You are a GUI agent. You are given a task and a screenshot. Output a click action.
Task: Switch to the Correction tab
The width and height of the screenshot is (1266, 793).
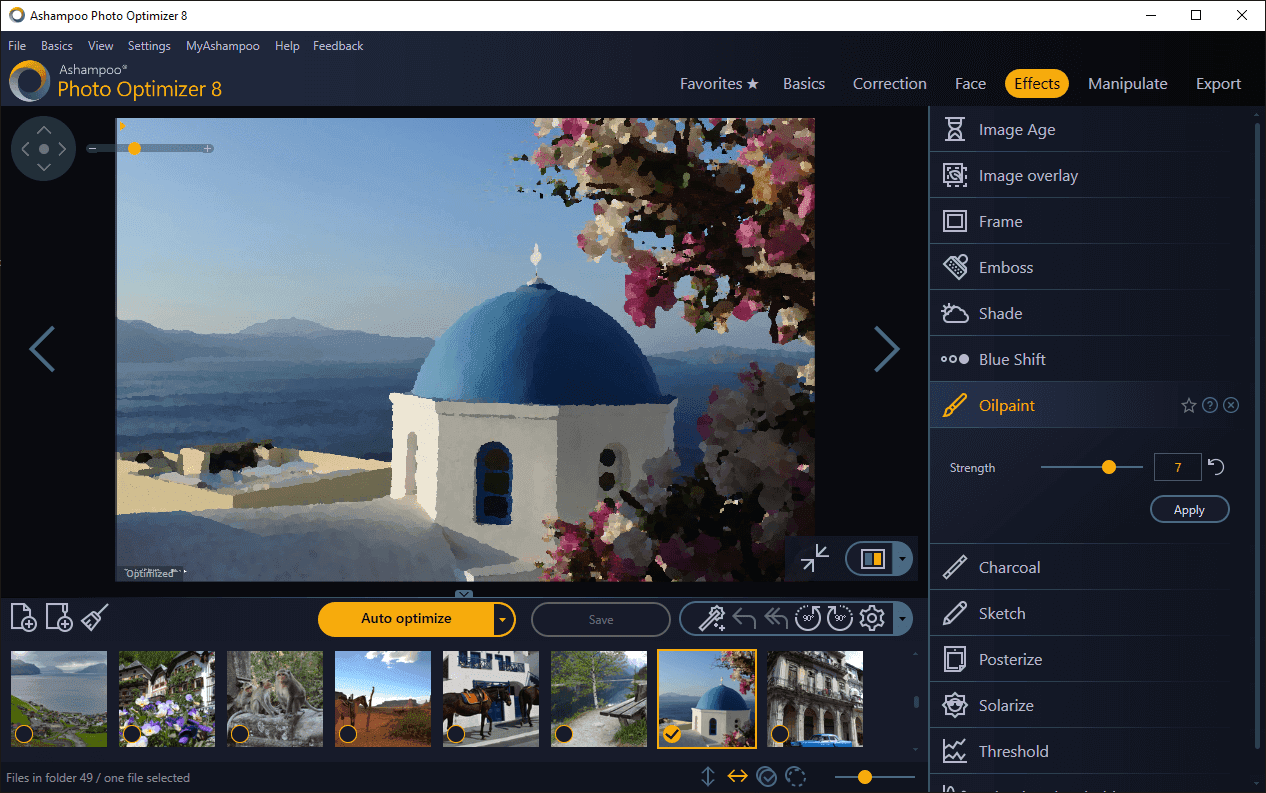tap(889, 83)
